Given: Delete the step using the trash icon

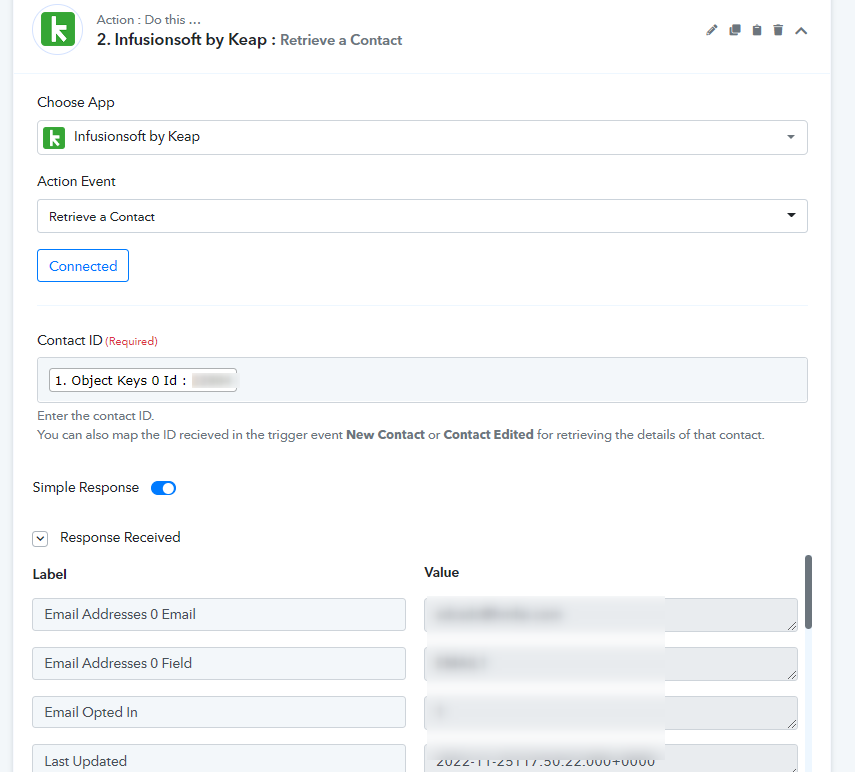Looking at the screenshot, I should (778, 30).
